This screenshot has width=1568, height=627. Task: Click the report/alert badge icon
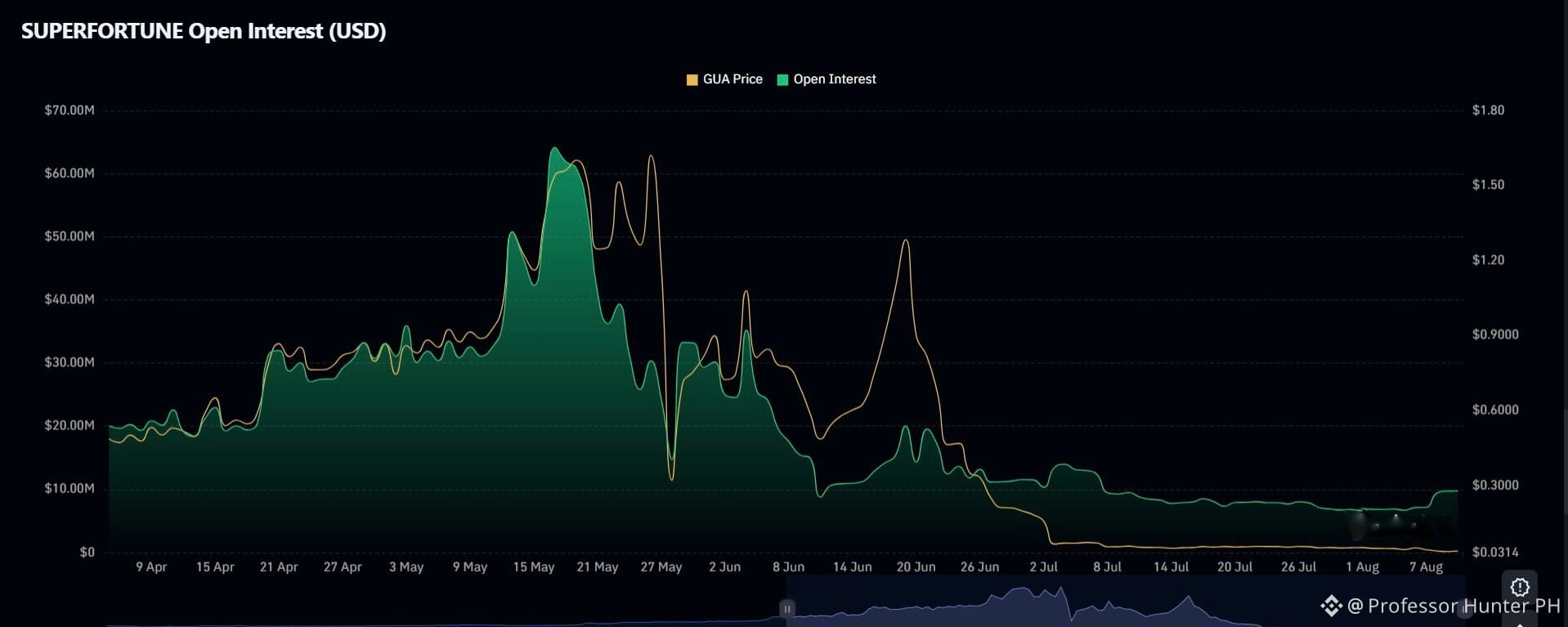(1520, 587)
